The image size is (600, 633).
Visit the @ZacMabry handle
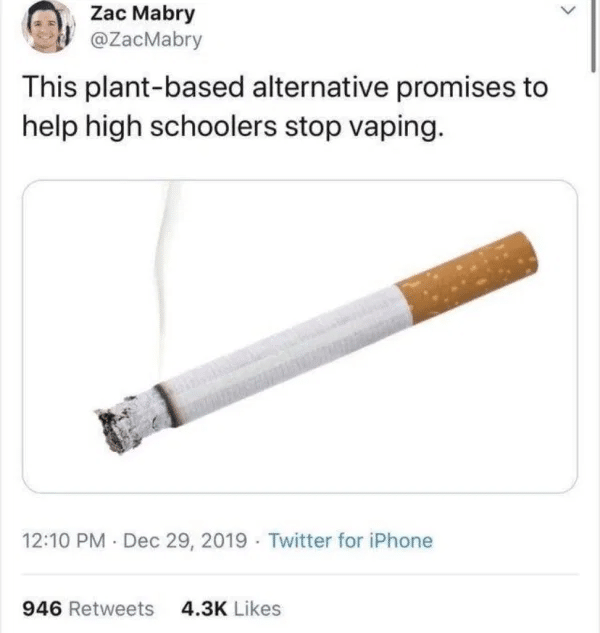click(x=146, y=40)
